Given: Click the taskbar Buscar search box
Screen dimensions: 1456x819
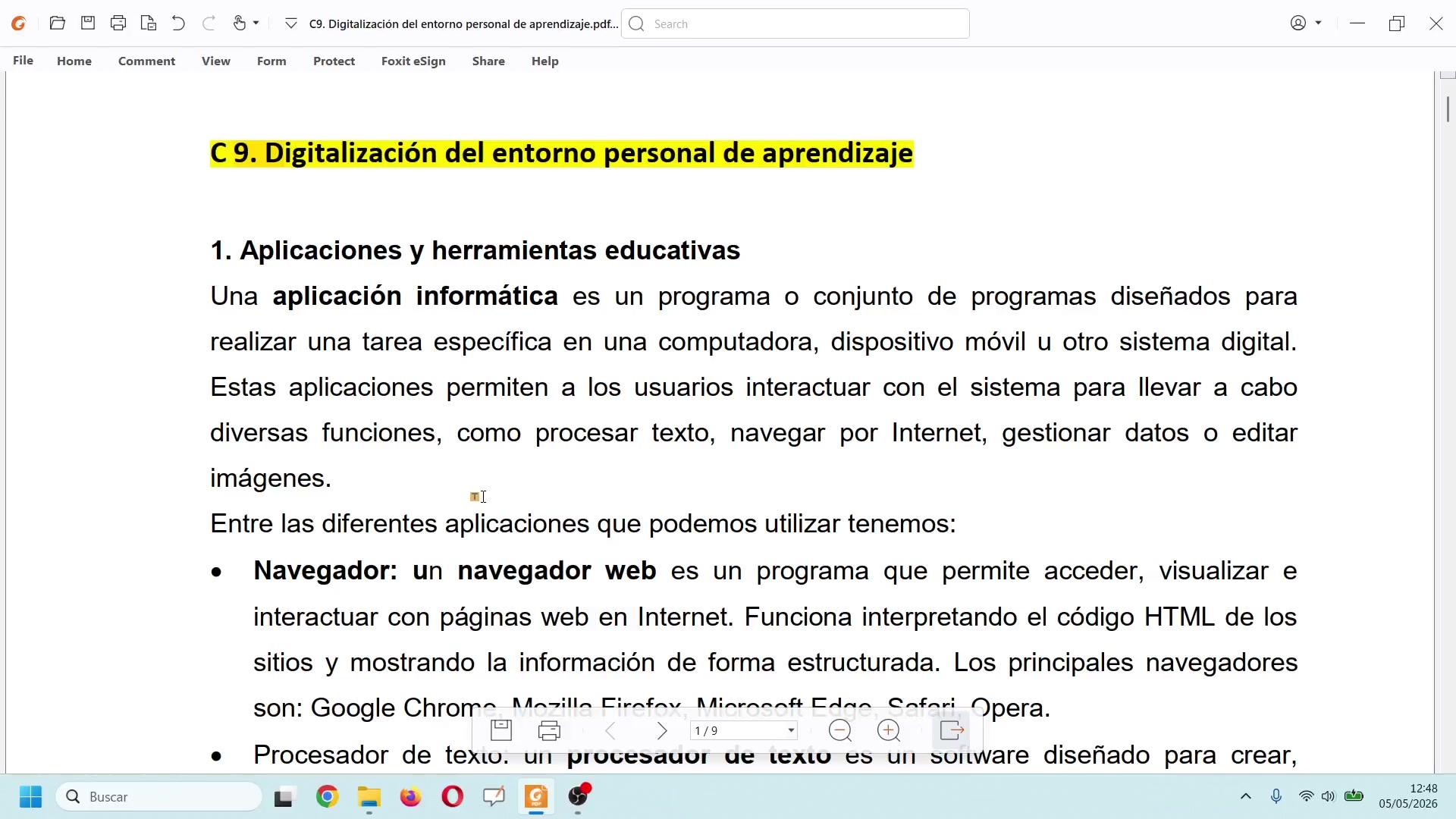Looking at the screenshot, I should [x=158, y=796].
